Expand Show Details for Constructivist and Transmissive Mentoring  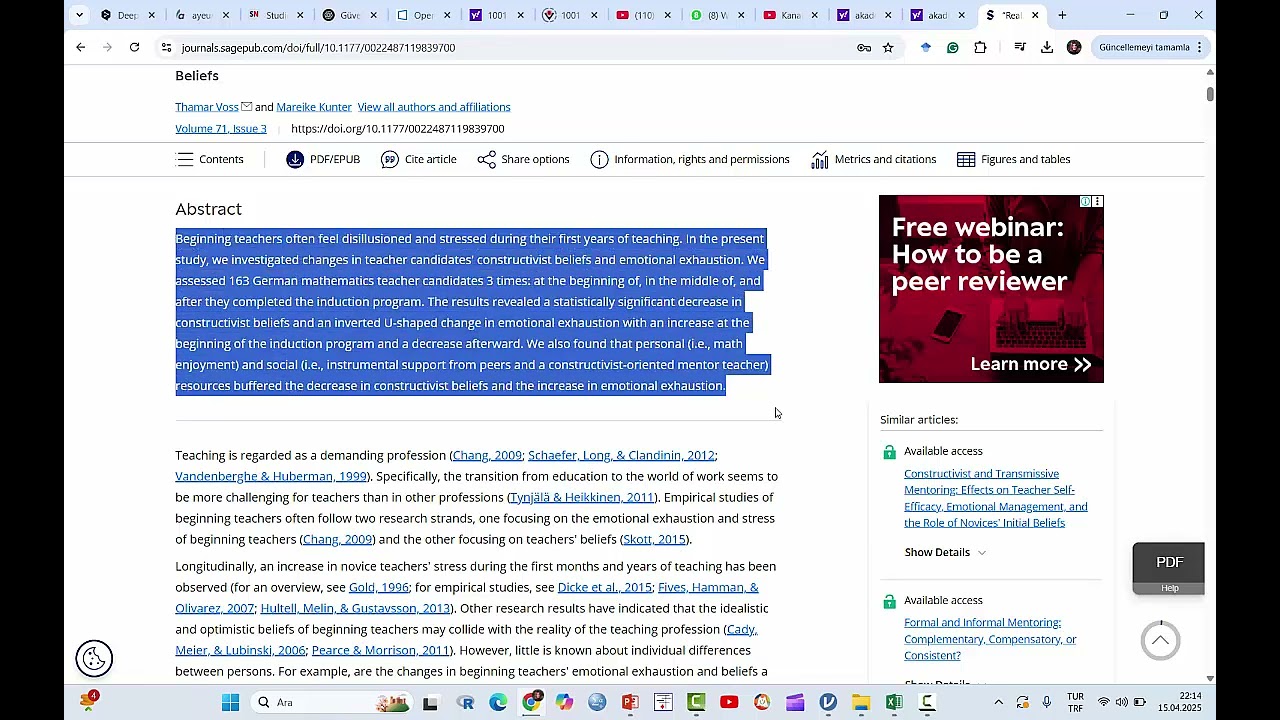tap(945, 552)
